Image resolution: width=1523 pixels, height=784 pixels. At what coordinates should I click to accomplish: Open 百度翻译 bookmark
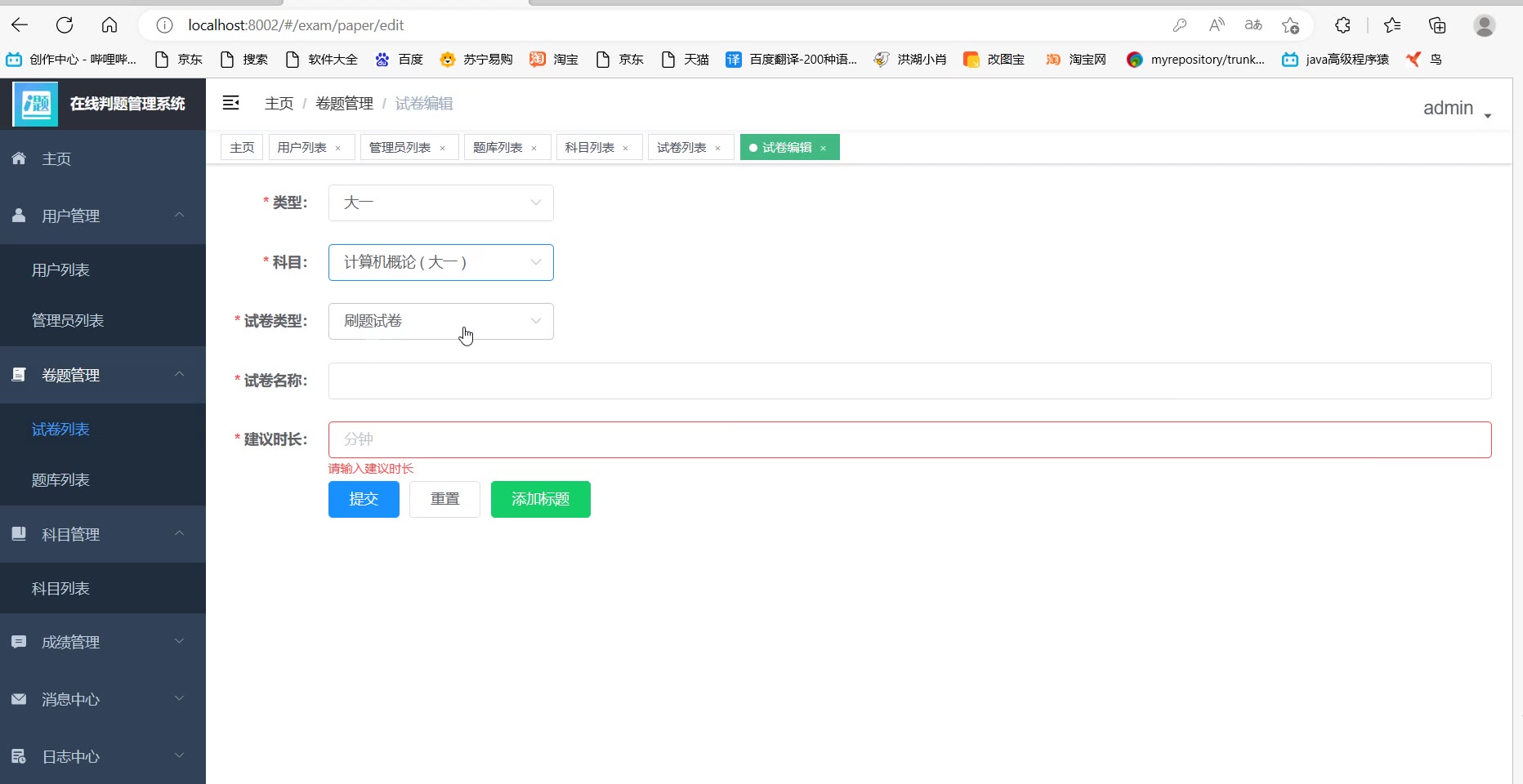792,59
